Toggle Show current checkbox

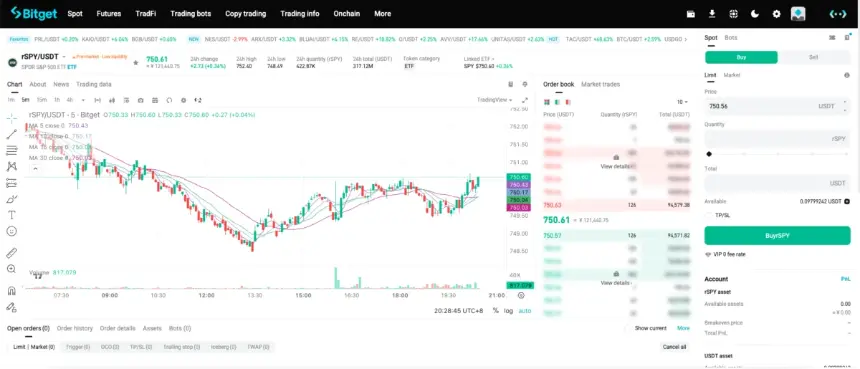tap(629, 328)
